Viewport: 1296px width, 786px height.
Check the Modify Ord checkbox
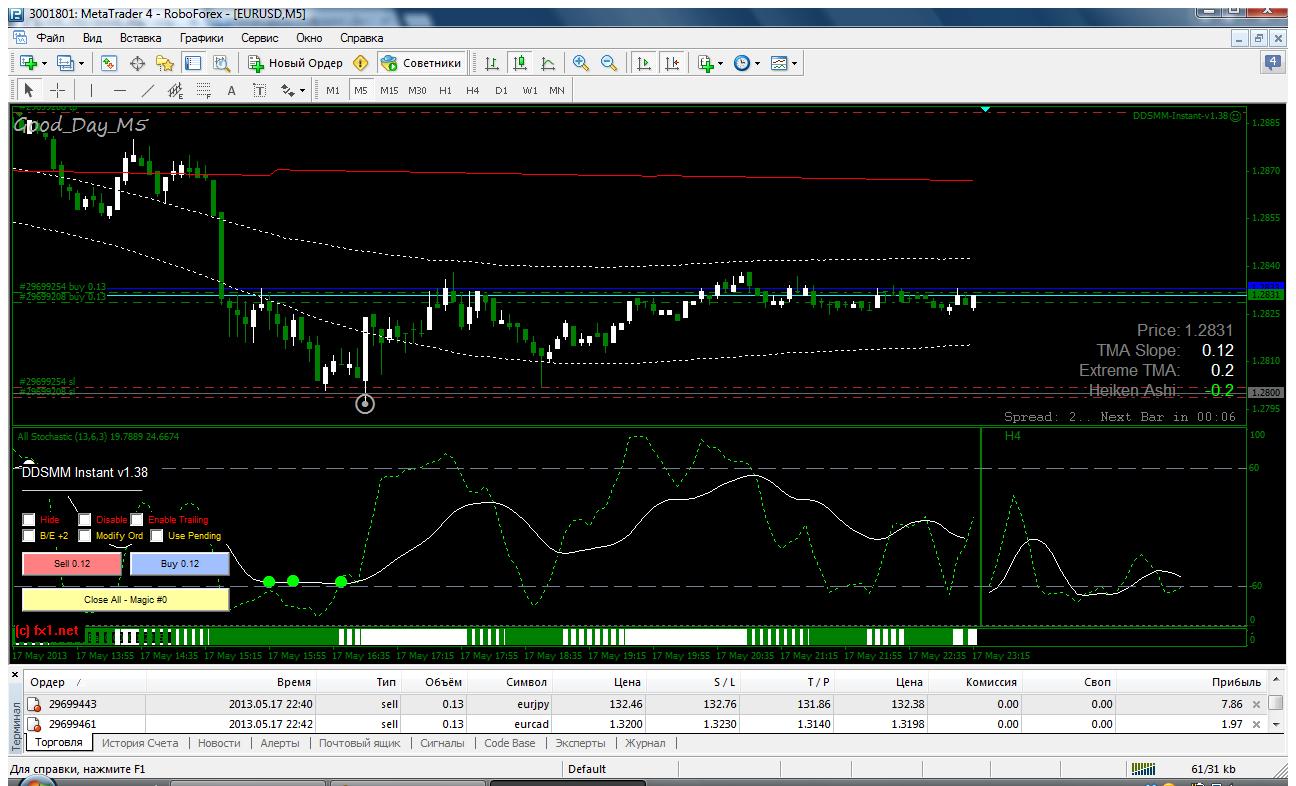click(85, 536)
